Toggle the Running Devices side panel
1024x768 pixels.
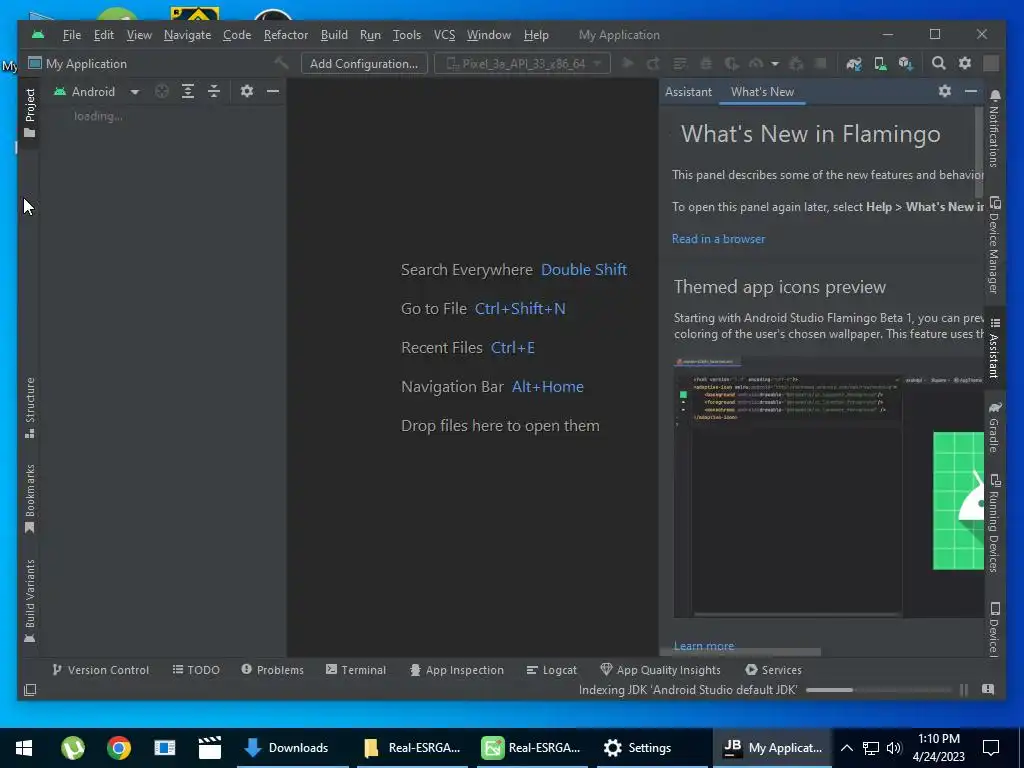point(994,523)
